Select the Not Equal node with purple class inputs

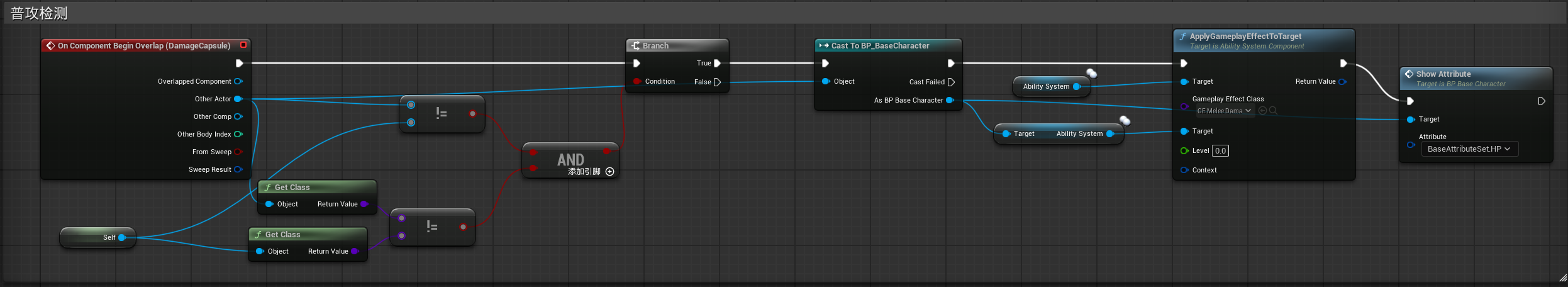tap(433, 227)
